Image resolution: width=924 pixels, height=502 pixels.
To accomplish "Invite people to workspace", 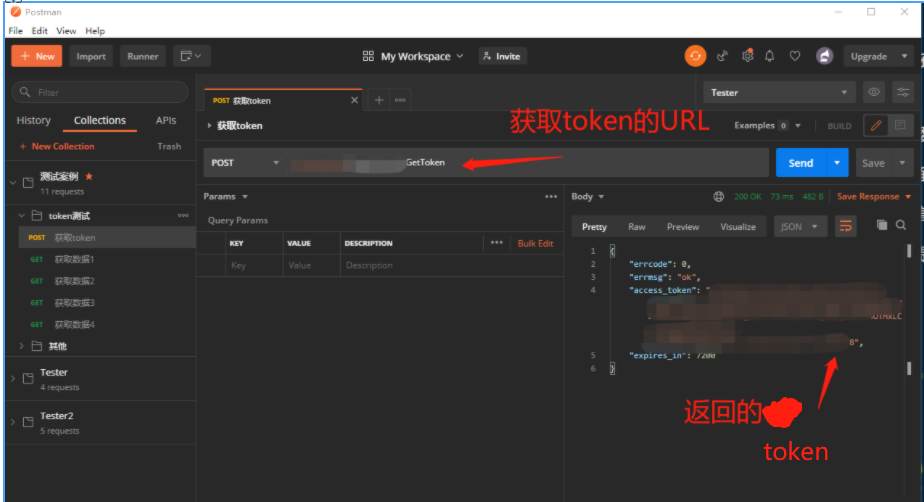I will pyautogui.click(x=502, y=56).
